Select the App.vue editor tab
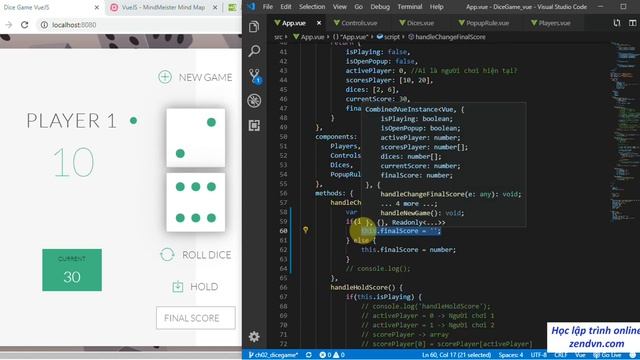This screenshot has height=360, width=640. click(293, 23)
